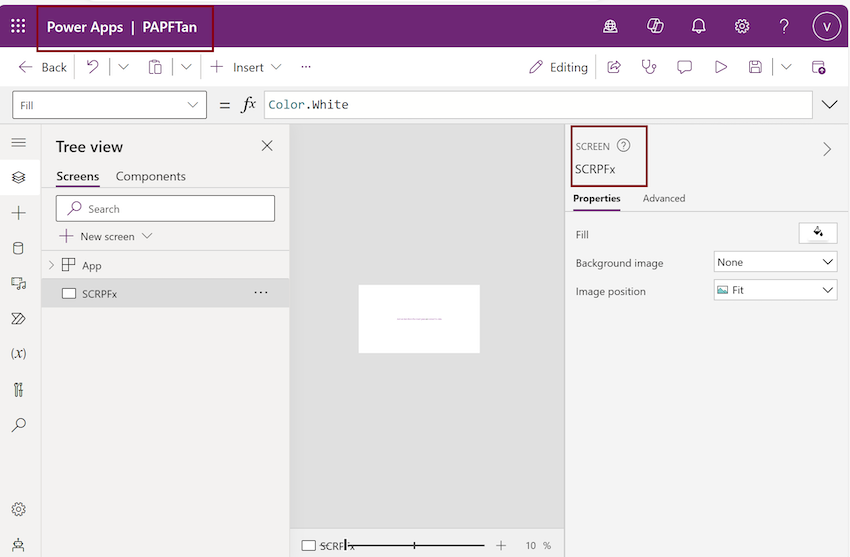The height and width of the screenshot is (557, 850).
Task: Open the user account avatar V
Action: click(826, 26)
